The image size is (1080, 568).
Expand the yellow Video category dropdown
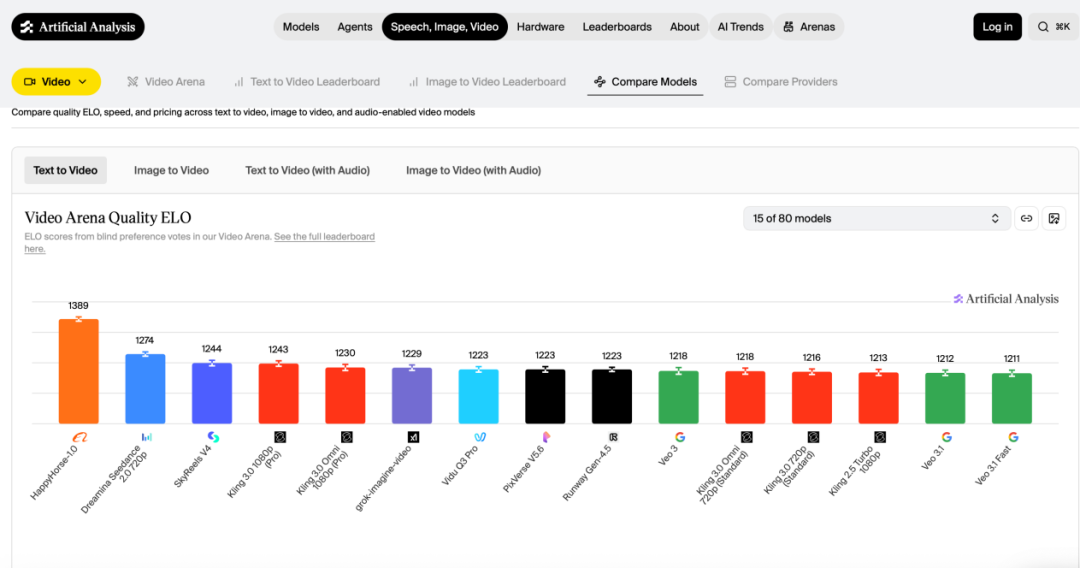click(x=56, y=82)
